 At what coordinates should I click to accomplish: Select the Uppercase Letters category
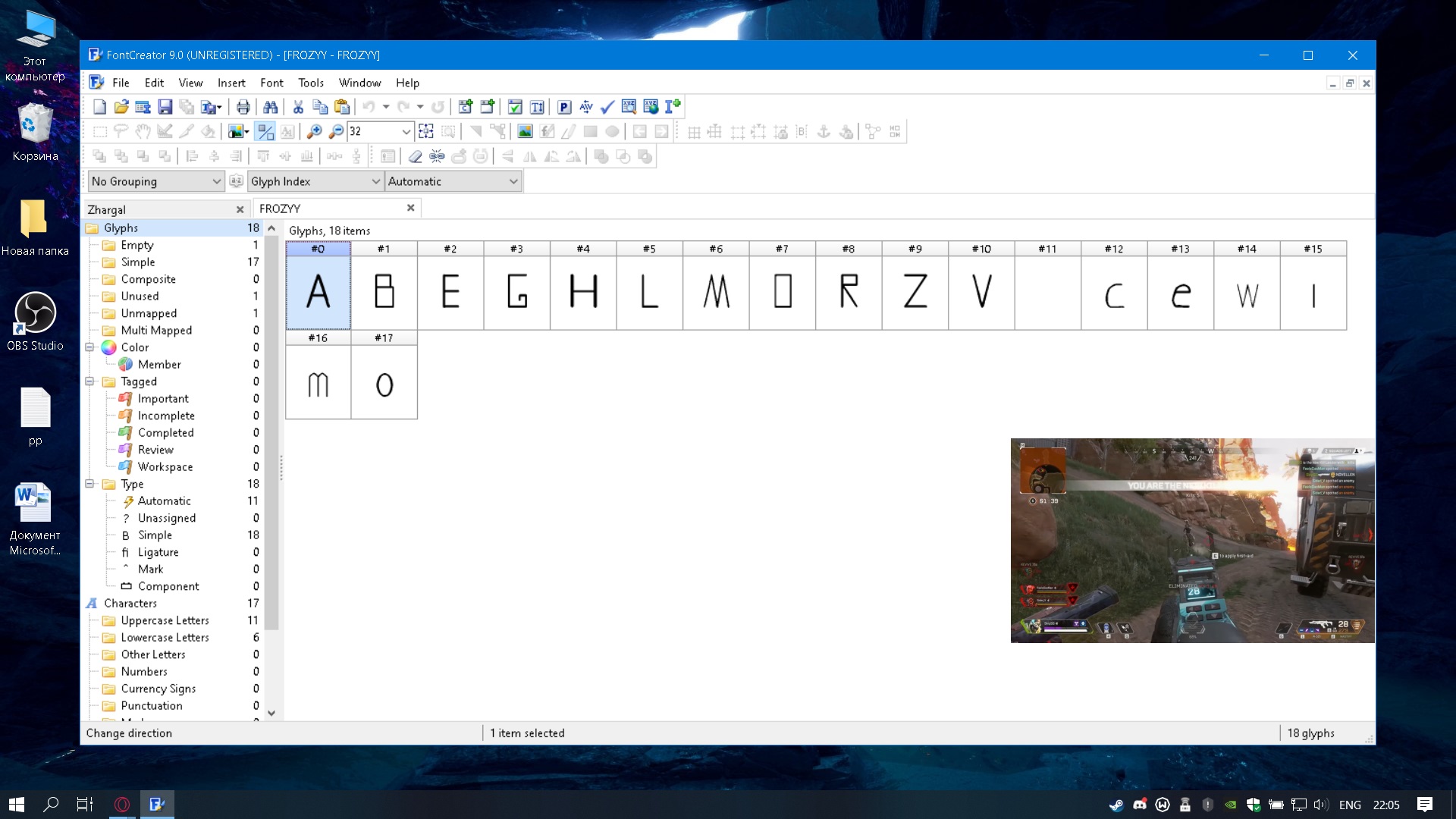tap(165, 620)
